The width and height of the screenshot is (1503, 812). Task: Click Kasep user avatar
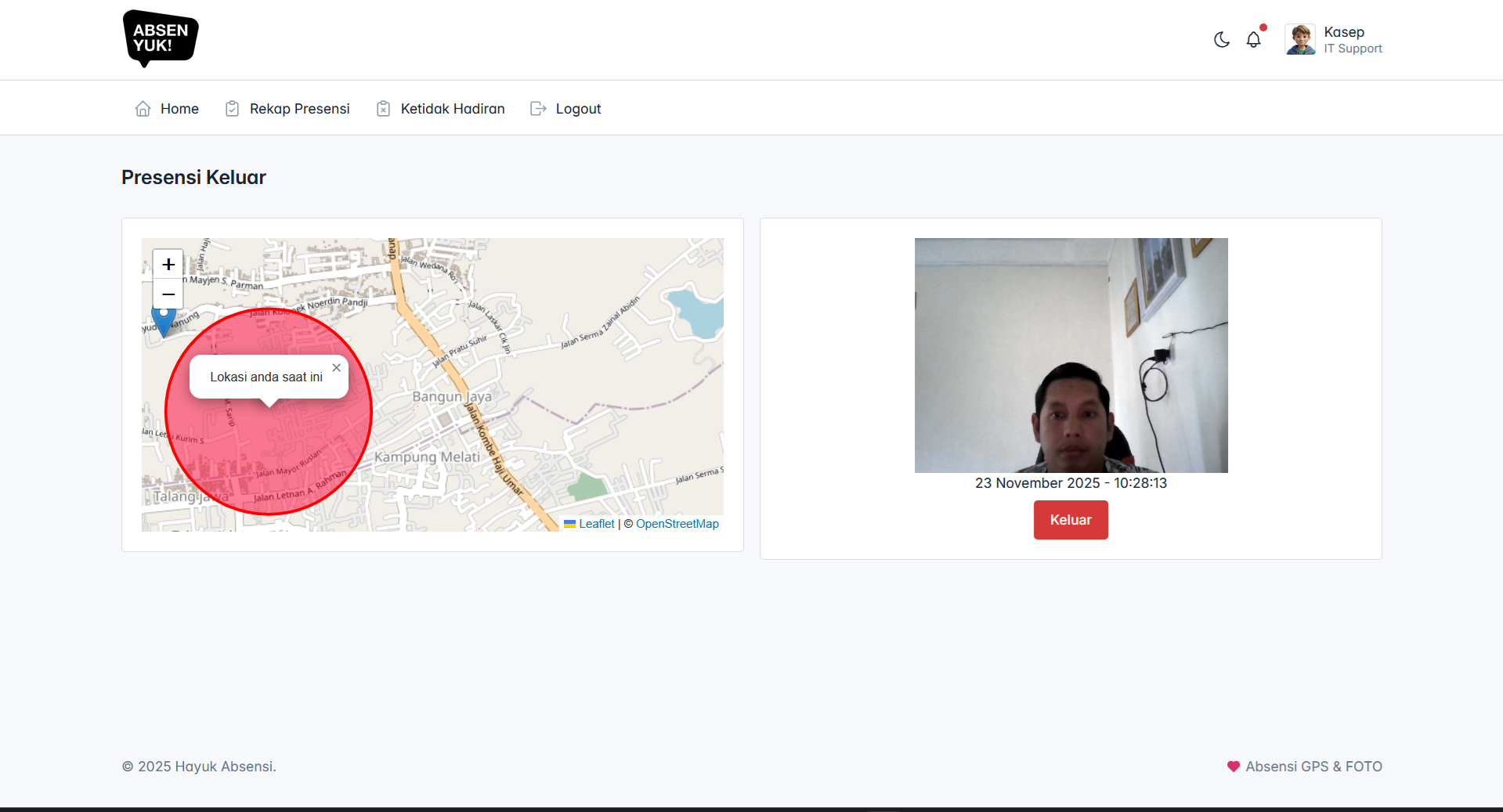click(1300, 39)
